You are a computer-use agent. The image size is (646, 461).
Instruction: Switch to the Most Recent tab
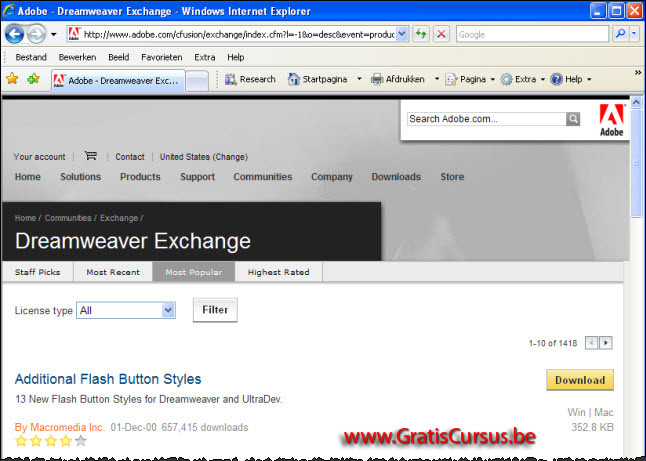[113, 272]
